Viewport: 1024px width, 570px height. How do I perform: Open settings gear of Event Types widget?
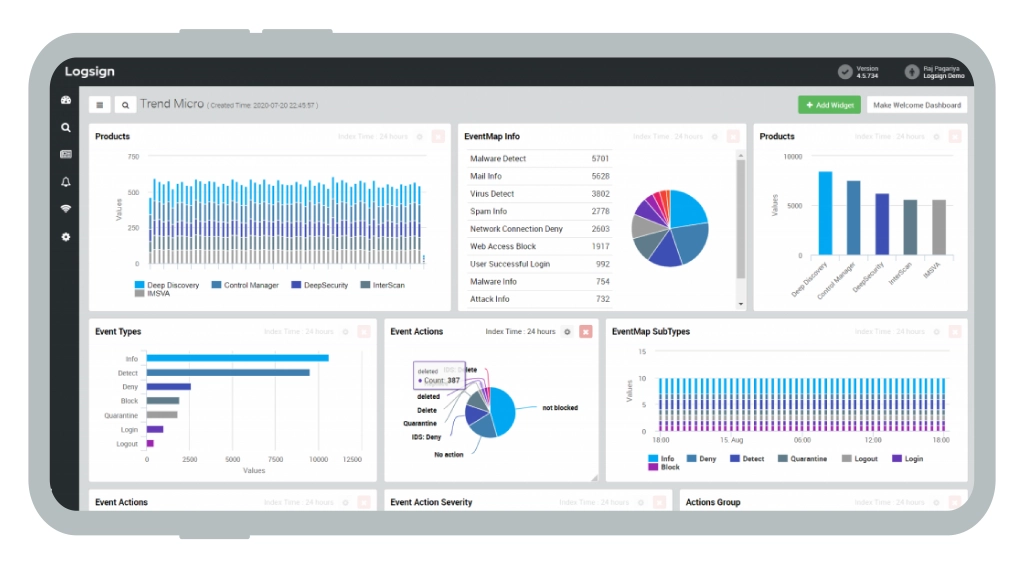[346, 332]
